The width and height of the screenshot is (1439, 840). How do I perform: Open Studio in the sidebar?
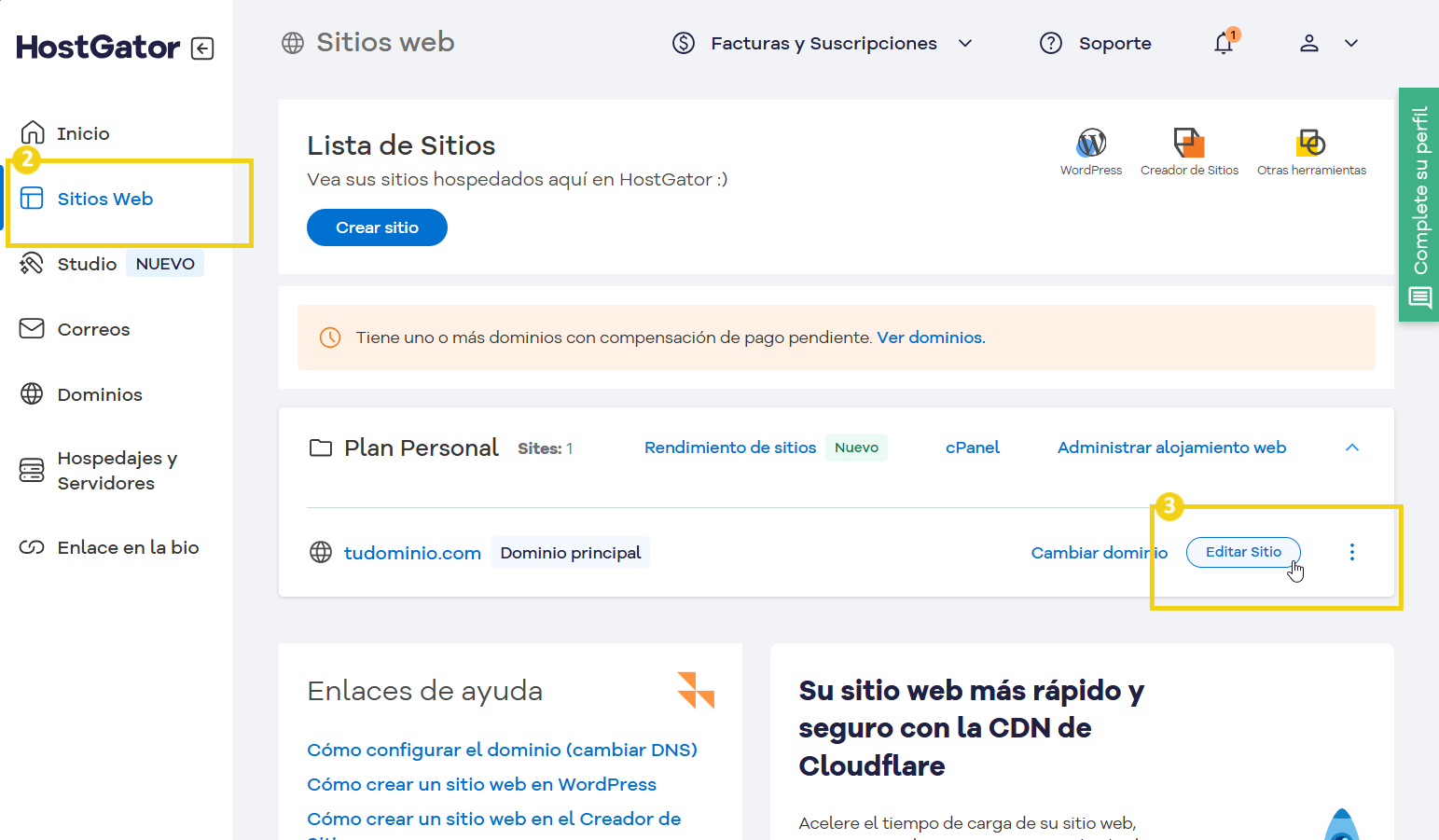pos(87,264)
